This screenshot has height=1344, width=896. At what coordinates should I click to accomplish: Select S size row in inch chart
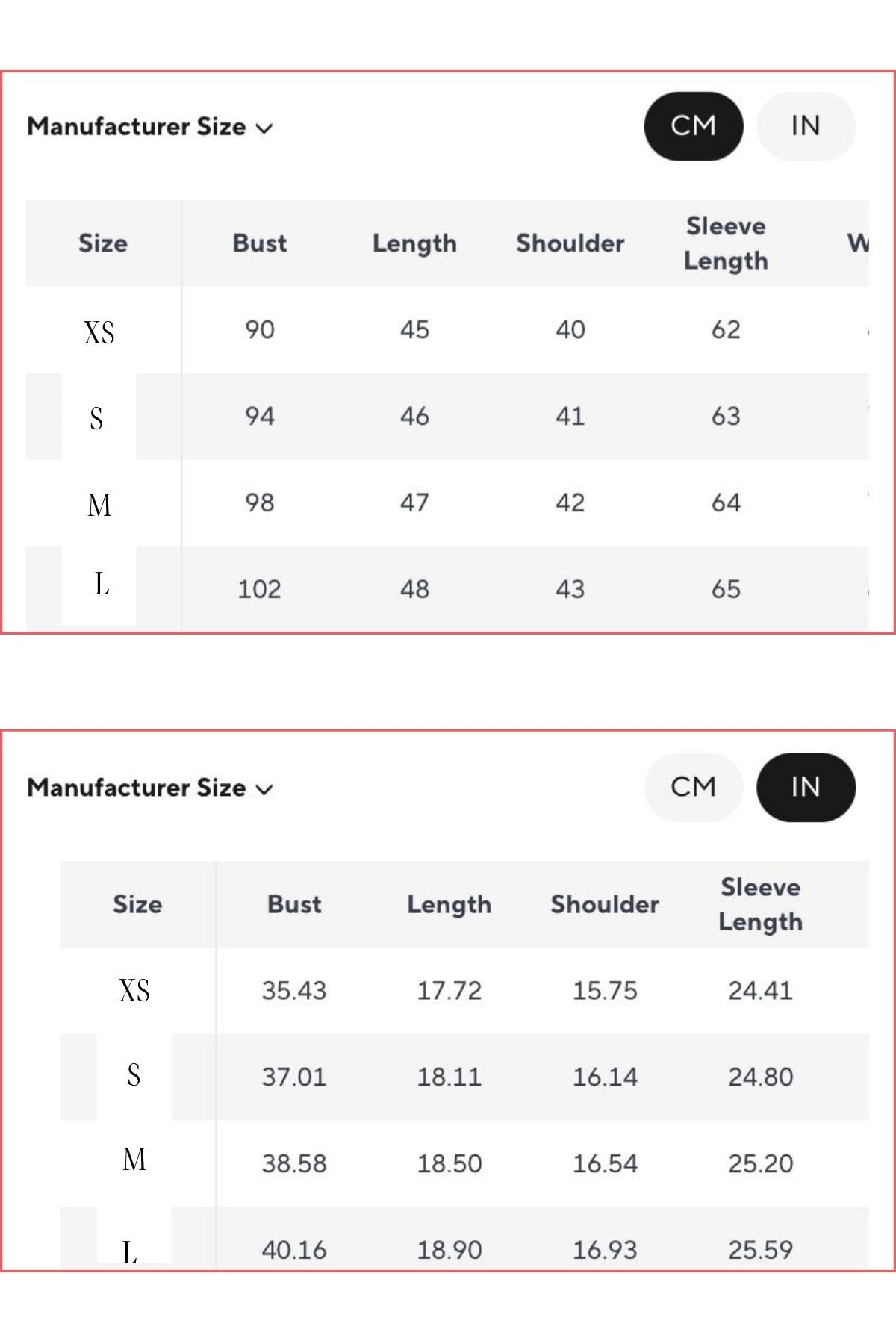tap(134, 1075)
